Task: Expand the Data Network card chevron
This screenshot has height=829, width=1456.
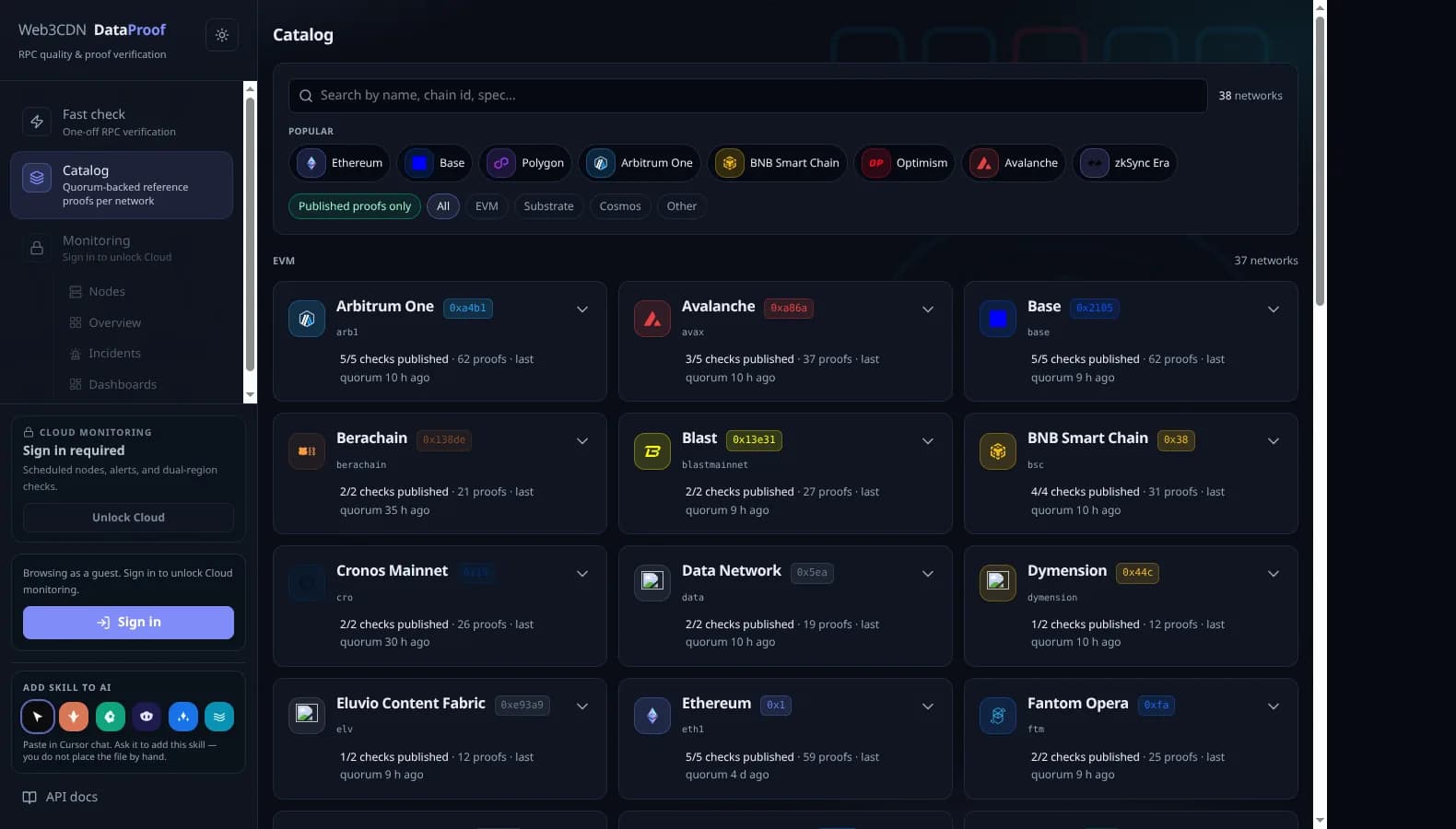Action: (x=928, y=574)
